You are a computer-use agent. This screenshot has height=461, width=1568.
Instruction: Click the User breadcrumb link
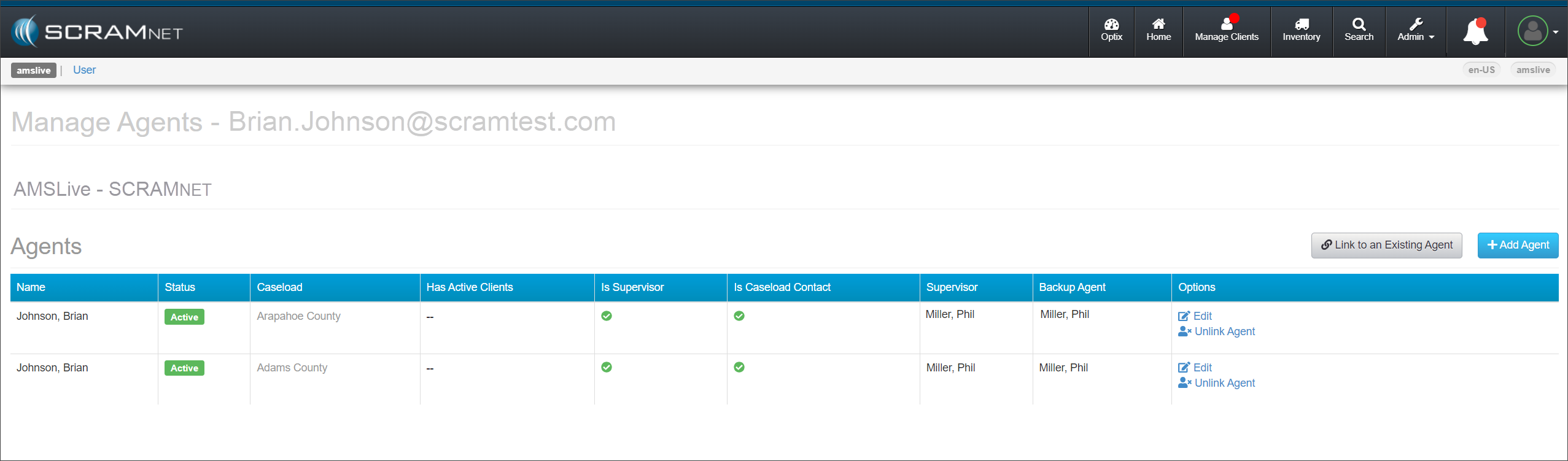[x=84, y=70]
